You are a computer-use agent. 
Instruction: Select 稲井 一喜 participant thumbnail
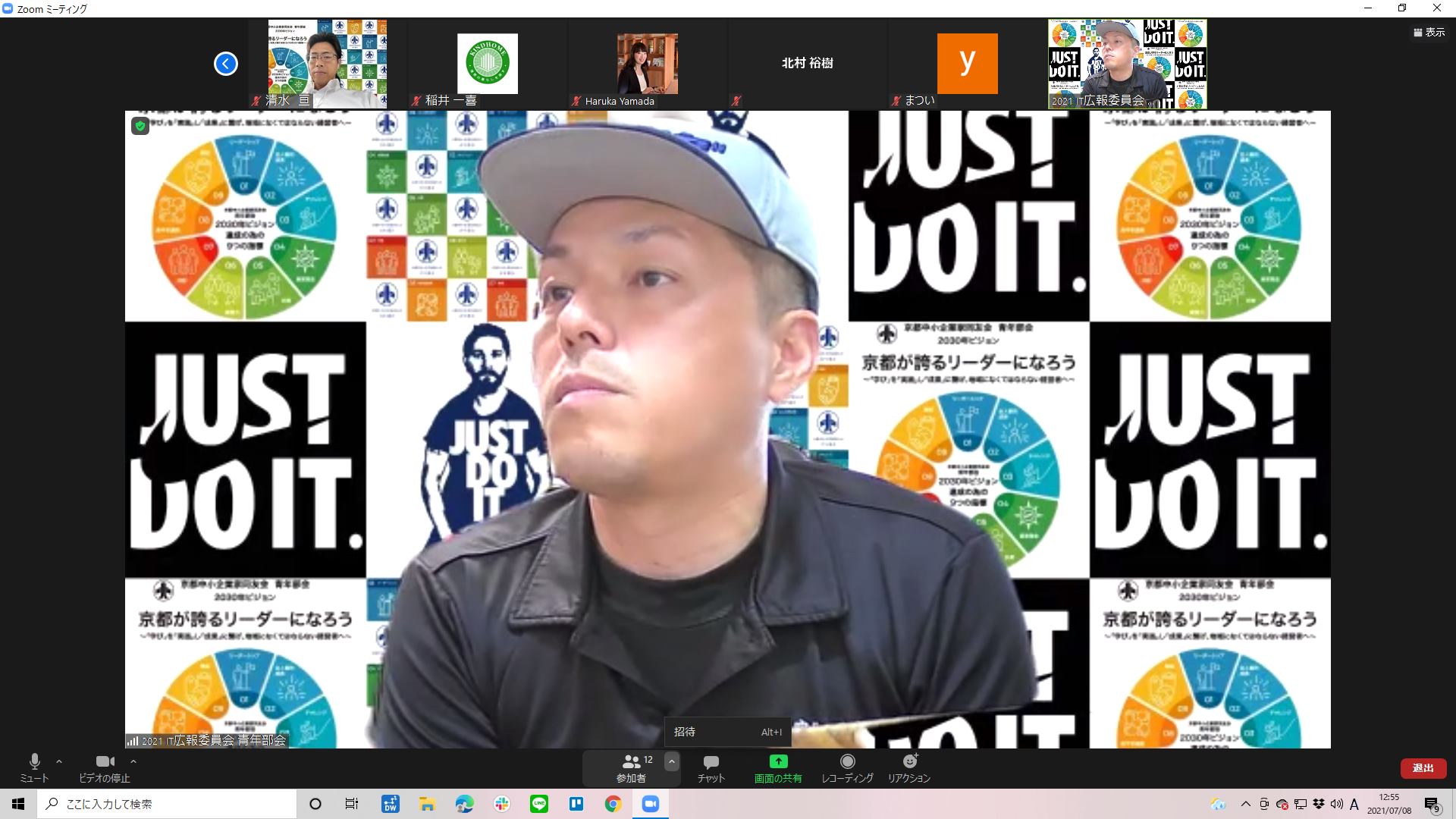(488, 64)
